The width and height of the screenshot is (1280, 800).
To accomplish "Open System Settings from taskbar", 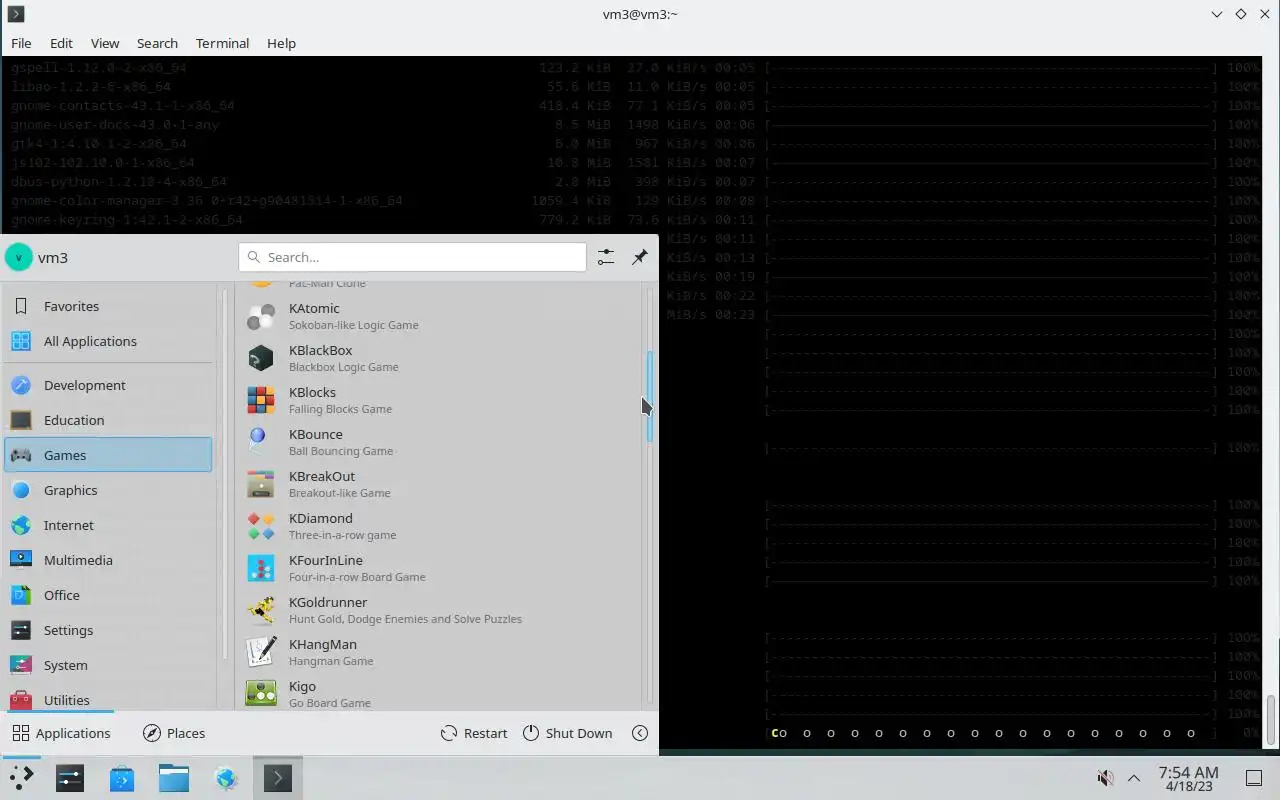I will point(70,778).
